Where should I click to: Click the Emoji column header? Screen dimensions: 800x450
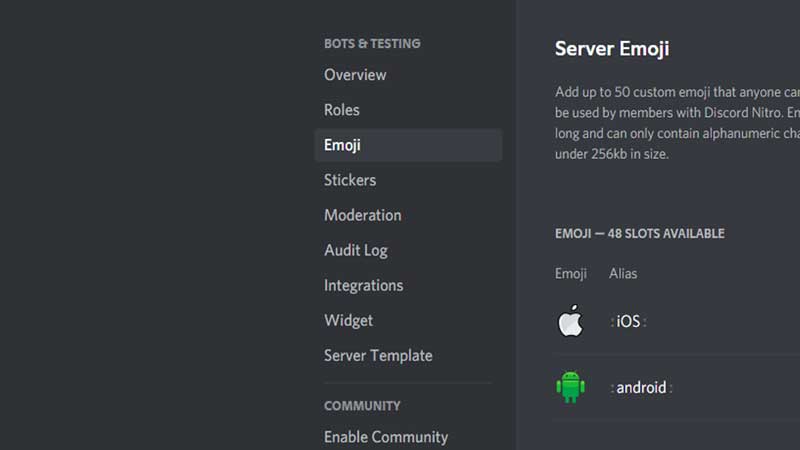pyautogui.click(x=571, y=273)
